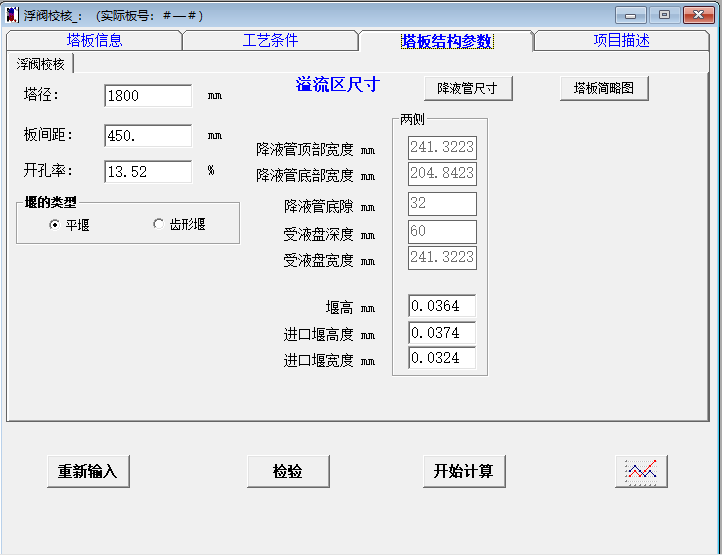Click the 降液管顶部宽度 field

pos(442,147)
